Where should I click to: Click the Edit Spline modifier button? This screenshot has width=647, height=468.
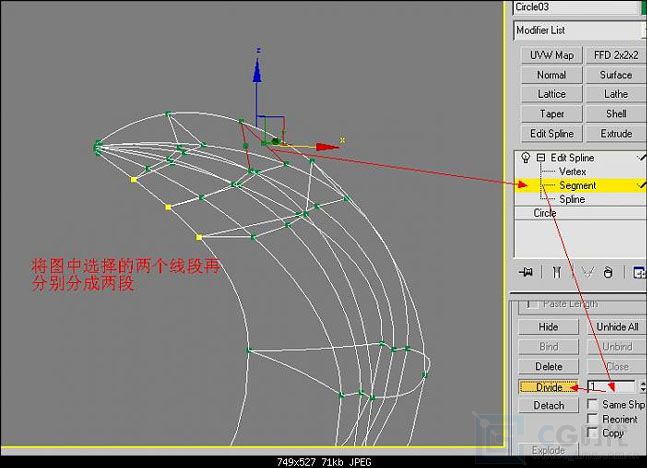(552, 134)
